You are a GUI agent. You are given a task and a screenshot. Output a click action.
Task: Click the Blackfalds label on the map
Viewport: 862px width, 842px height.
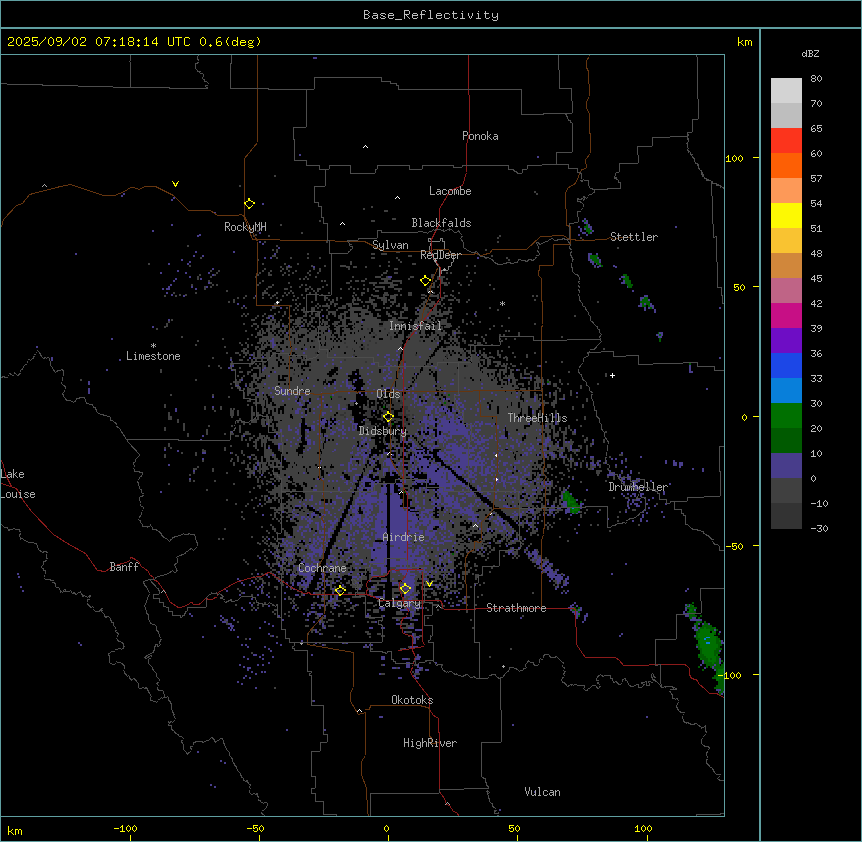[441, 223]
